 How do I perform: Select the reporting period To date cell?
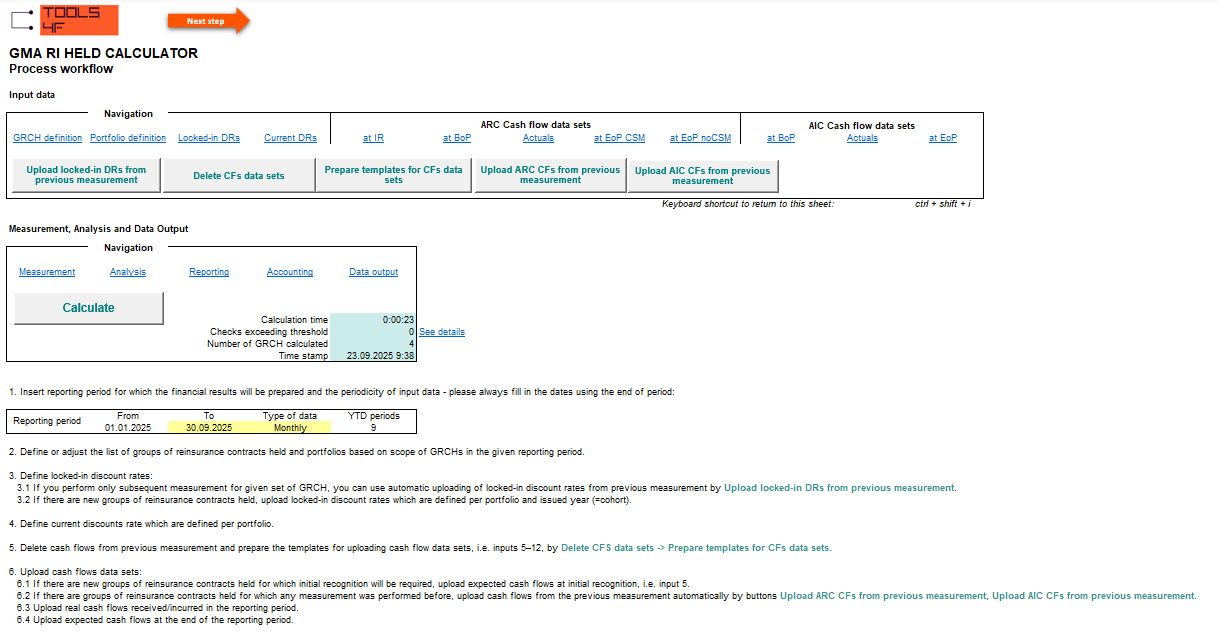(210, 427)
